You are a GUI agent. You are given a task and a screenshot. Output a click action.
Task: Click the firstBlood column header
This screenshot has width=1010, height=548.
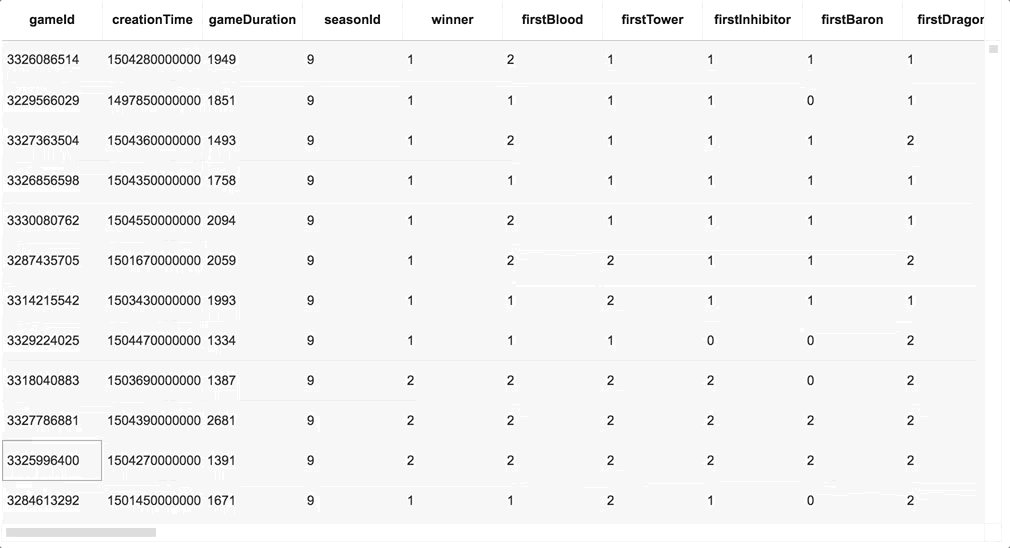[552, 20]
